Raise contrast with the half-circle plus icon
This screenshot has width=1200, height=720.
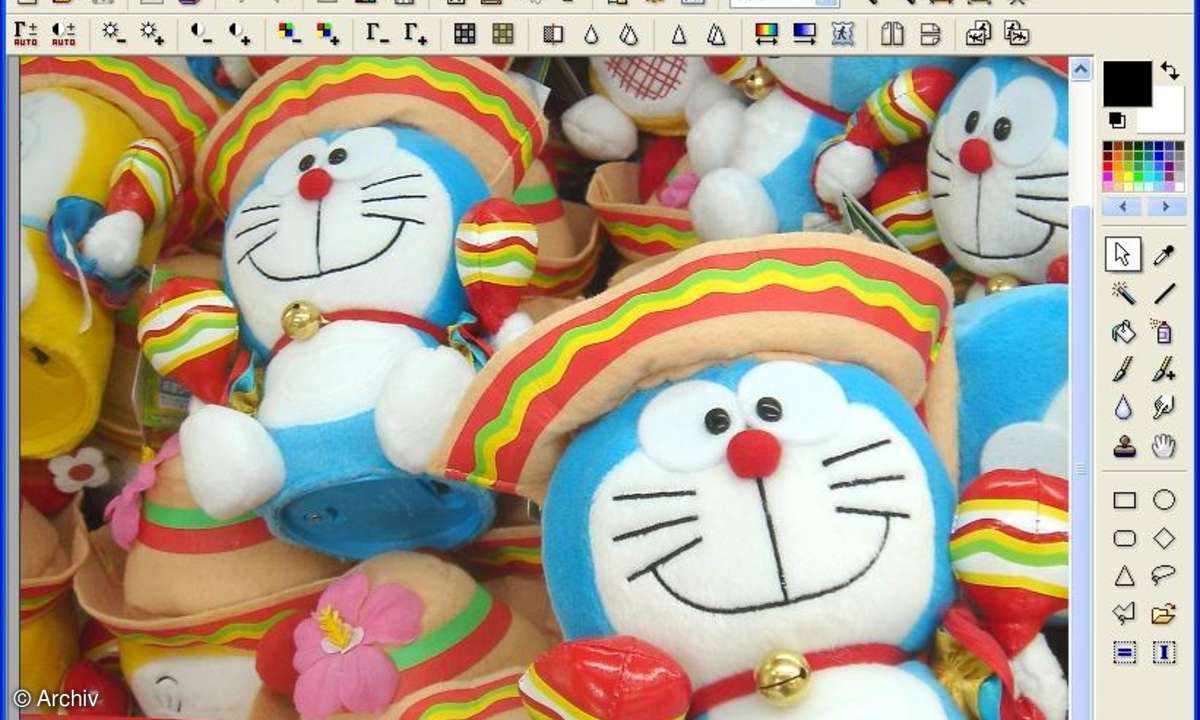pyautogui.click(x=240, y=34)
